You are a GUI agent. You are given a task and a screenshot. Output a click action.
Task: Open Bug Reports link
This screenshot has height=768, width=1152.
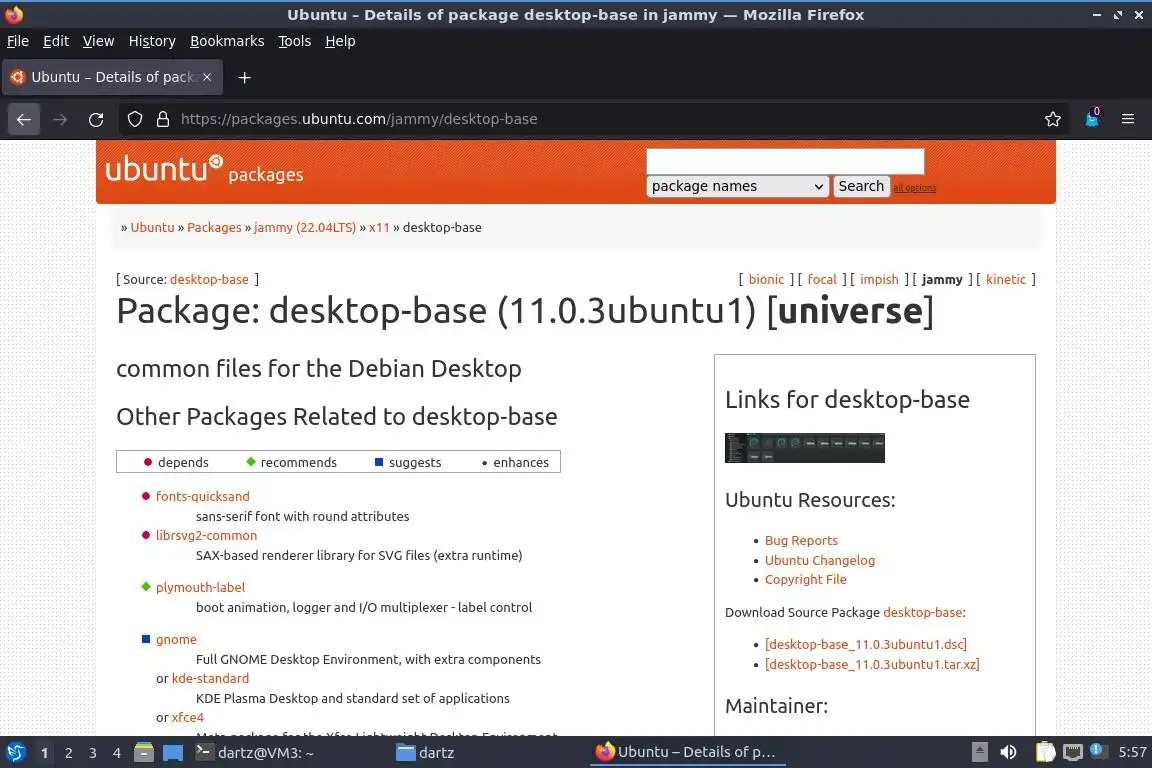coord(801,540)
